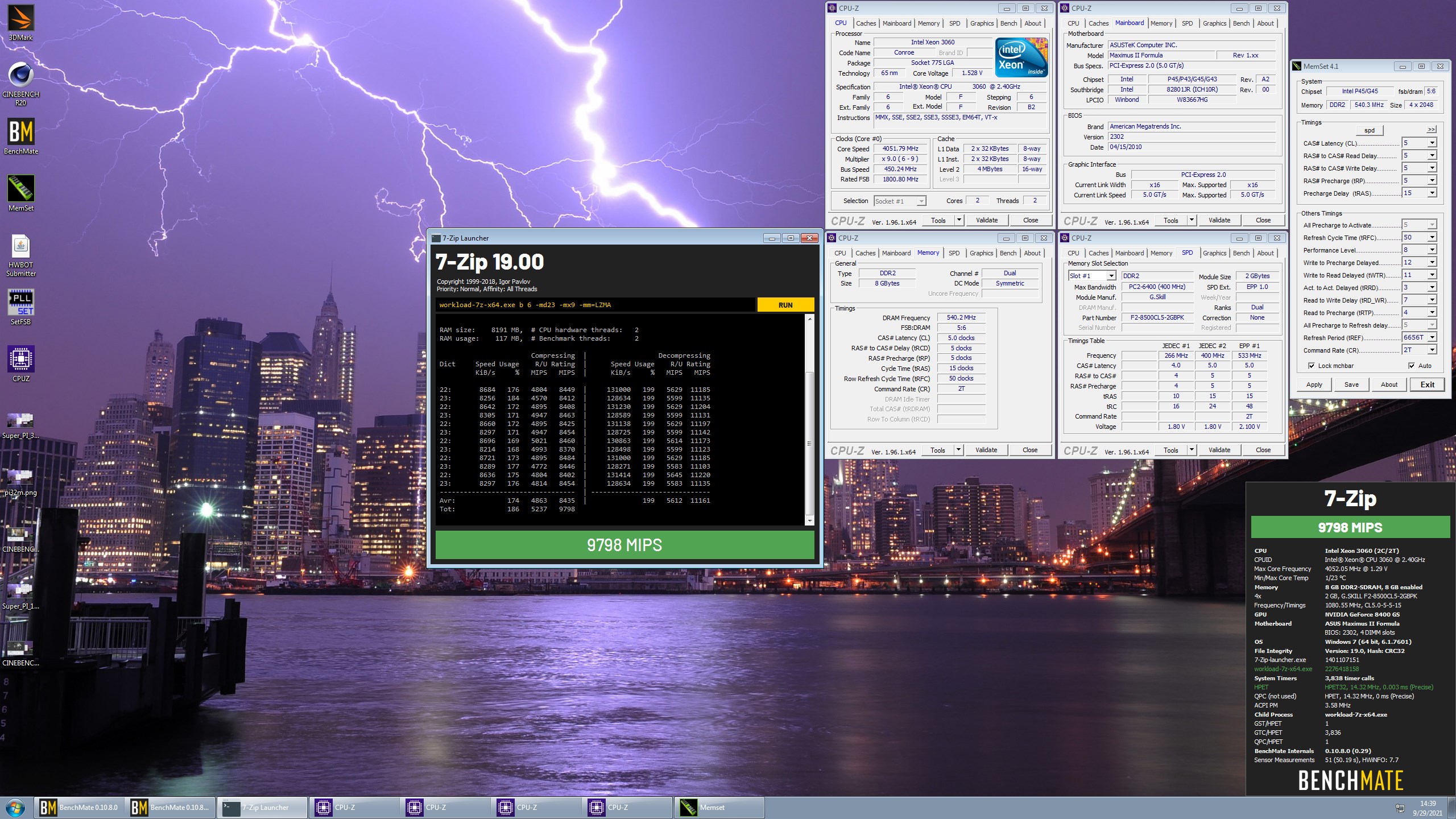This screenshot has width=1456, height=819.
Task: Click the Exit button in MemSet
Action: (1427, 384)
